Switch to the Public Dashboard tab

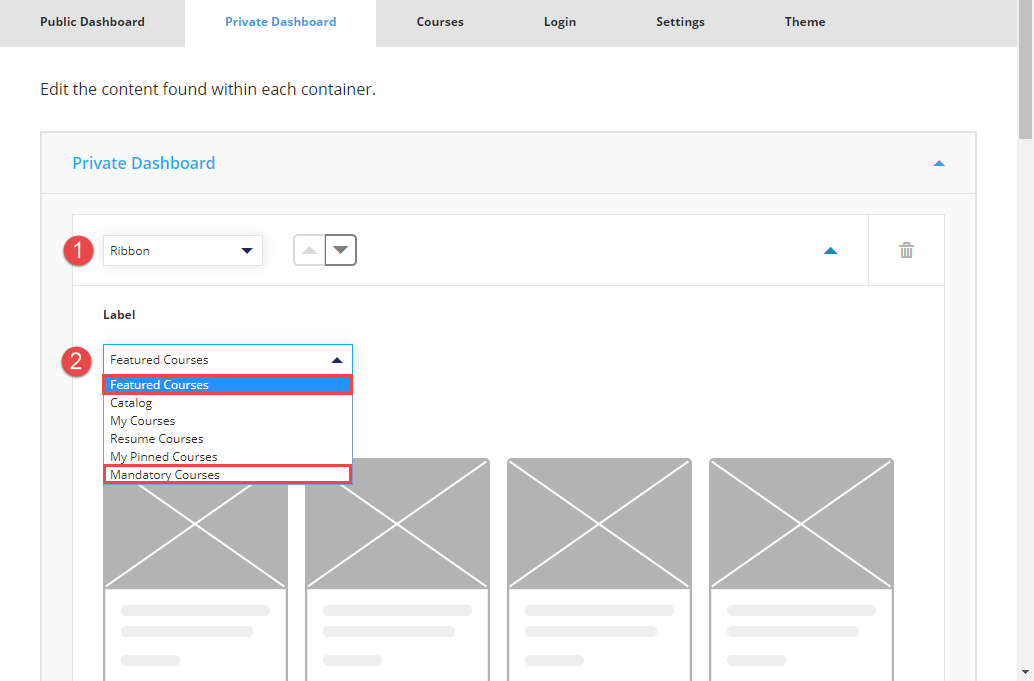[92, 22]
